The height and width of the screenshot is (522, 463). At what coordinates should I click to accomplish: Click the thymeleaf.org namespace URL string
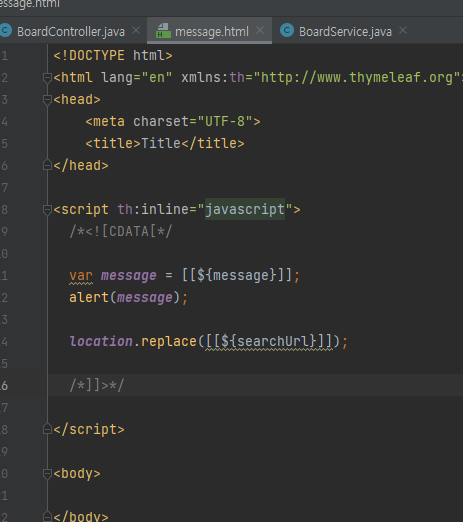(358, 78)
